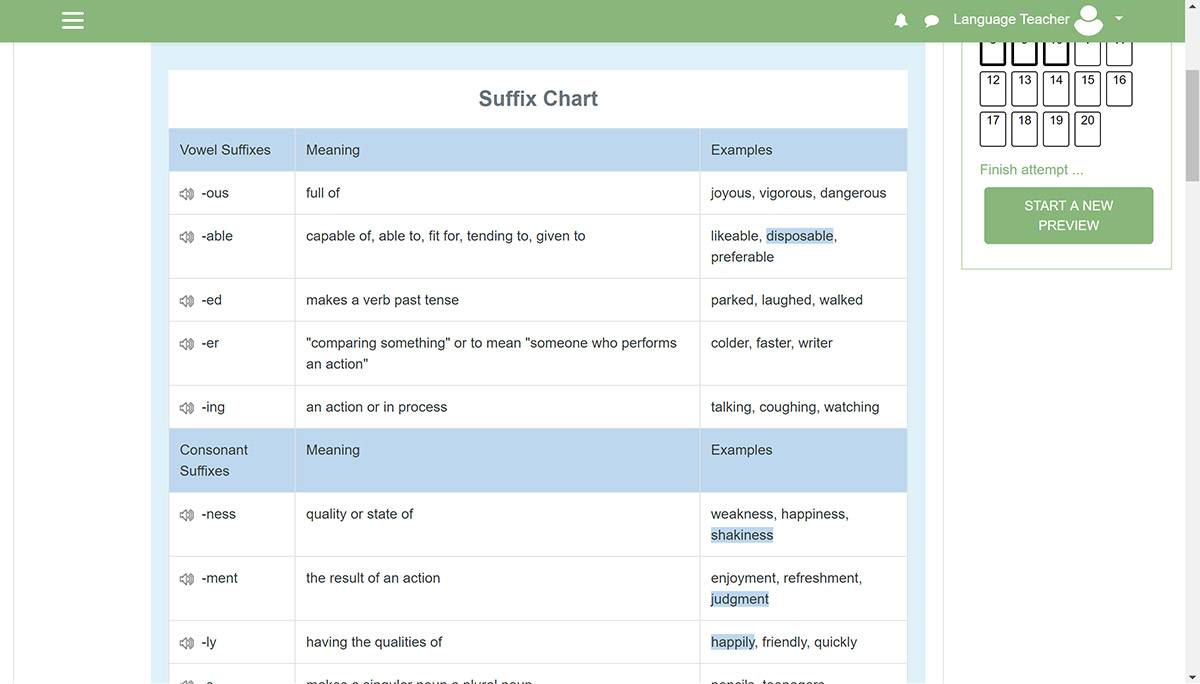Viewport: 1200px width, 684px height.
Task: Open the messages speech bubble icon
Action: [932, 20]
